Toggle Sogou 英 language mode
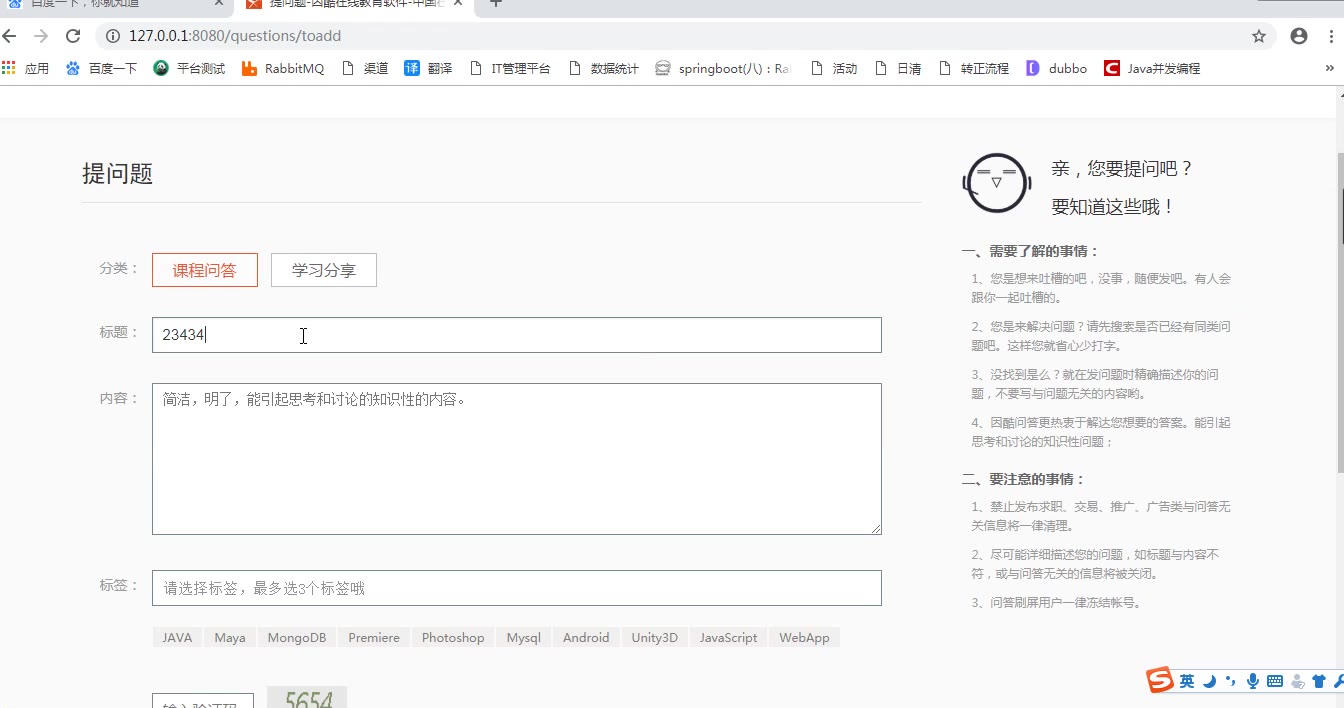 click(1187, 681)
